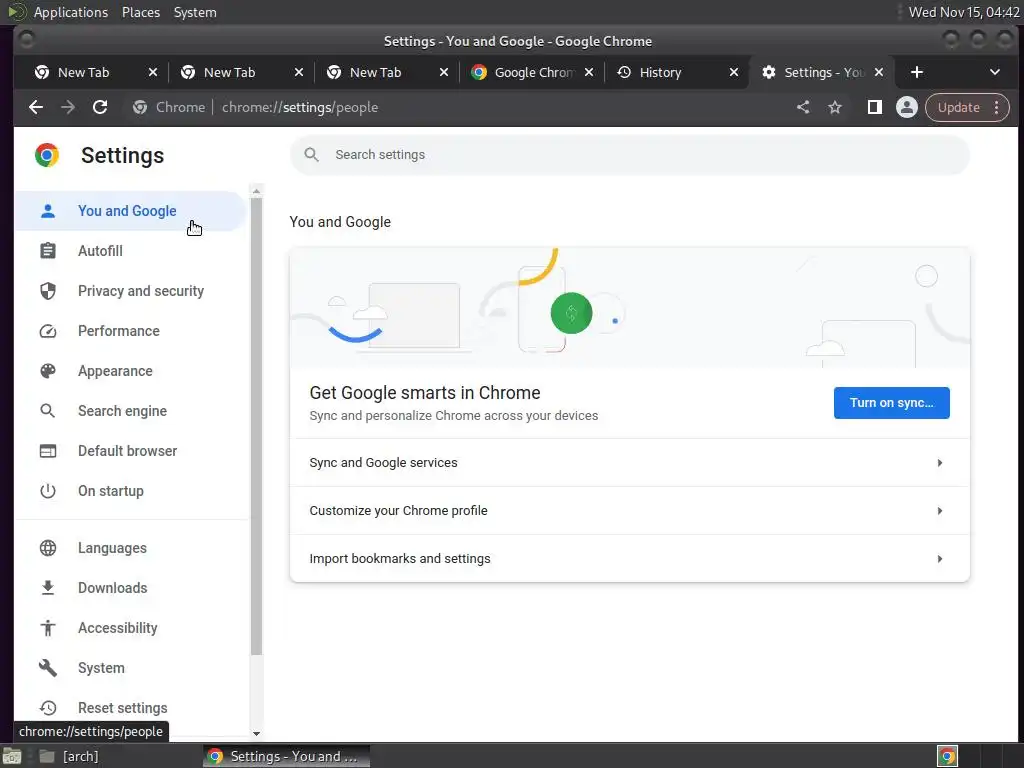1024x768 pixels.
Task: Reload the settings page
Action: tap(100, 107)
